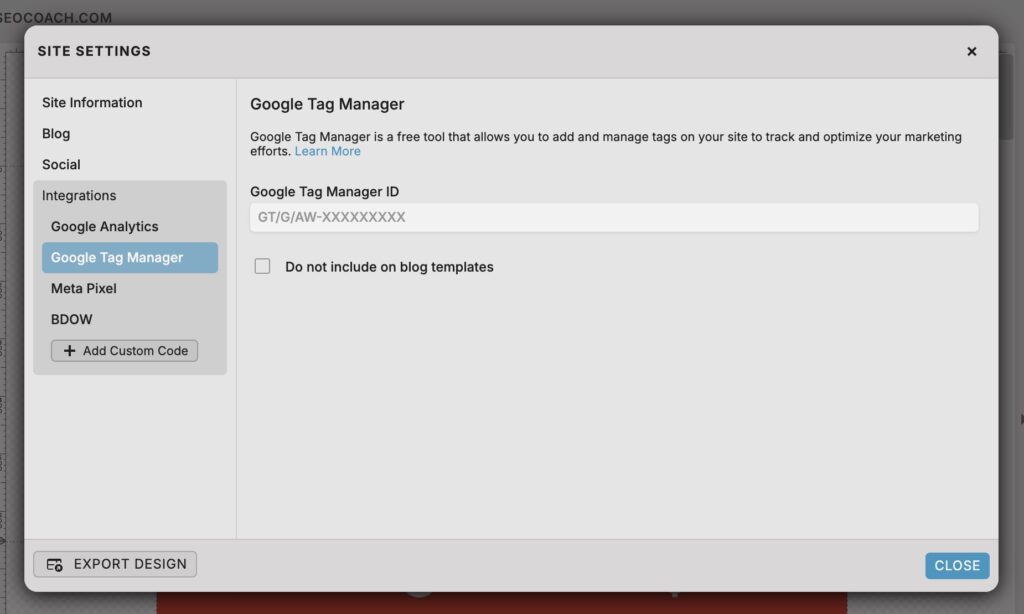
Task: Click the blue Close button
Action: click(957, 566)
